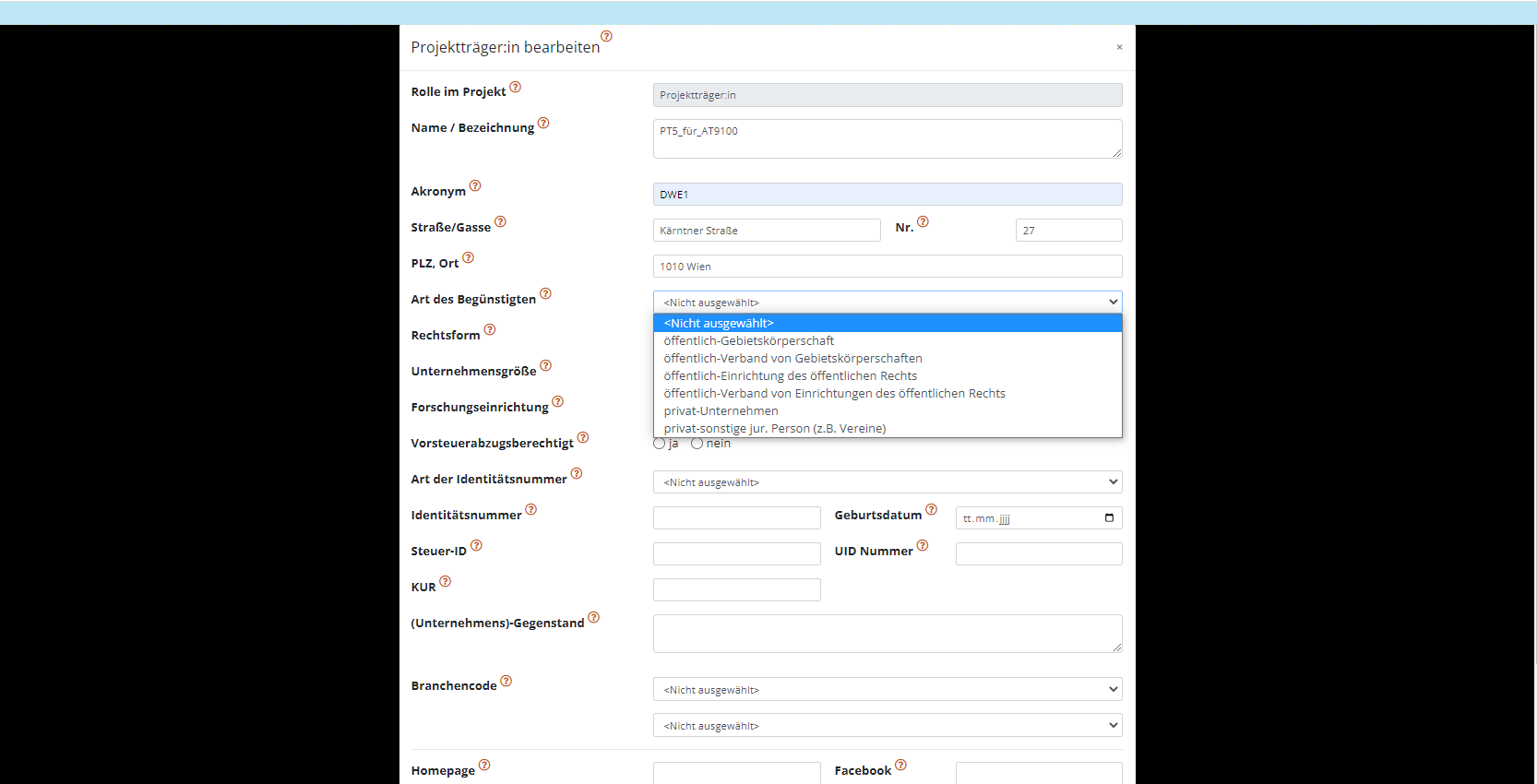Select 'ja' for Vorsteuerabzugsberechtigt
Viewport: 1537px width, 784px height.
(659, 444)
